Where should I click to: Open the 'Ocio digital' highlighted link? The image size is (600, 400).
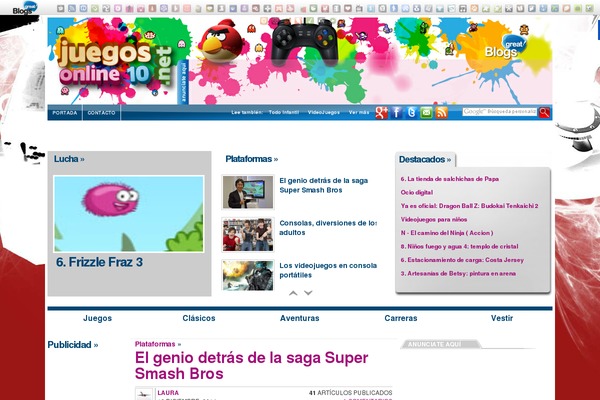417,192
